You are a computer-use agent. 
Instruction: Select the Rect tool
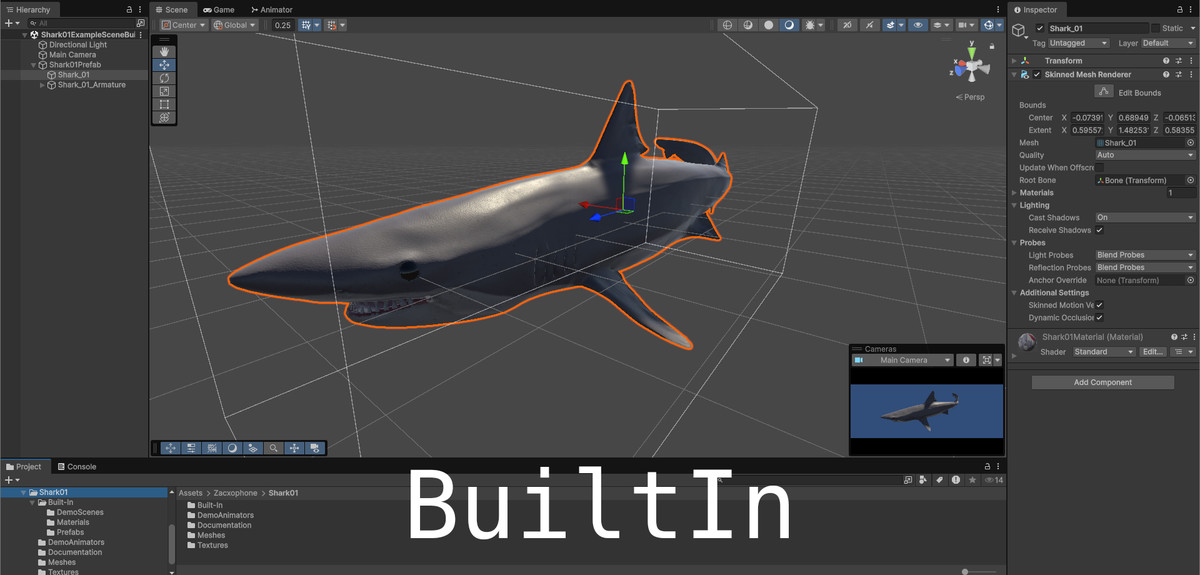tap(164, 103)
